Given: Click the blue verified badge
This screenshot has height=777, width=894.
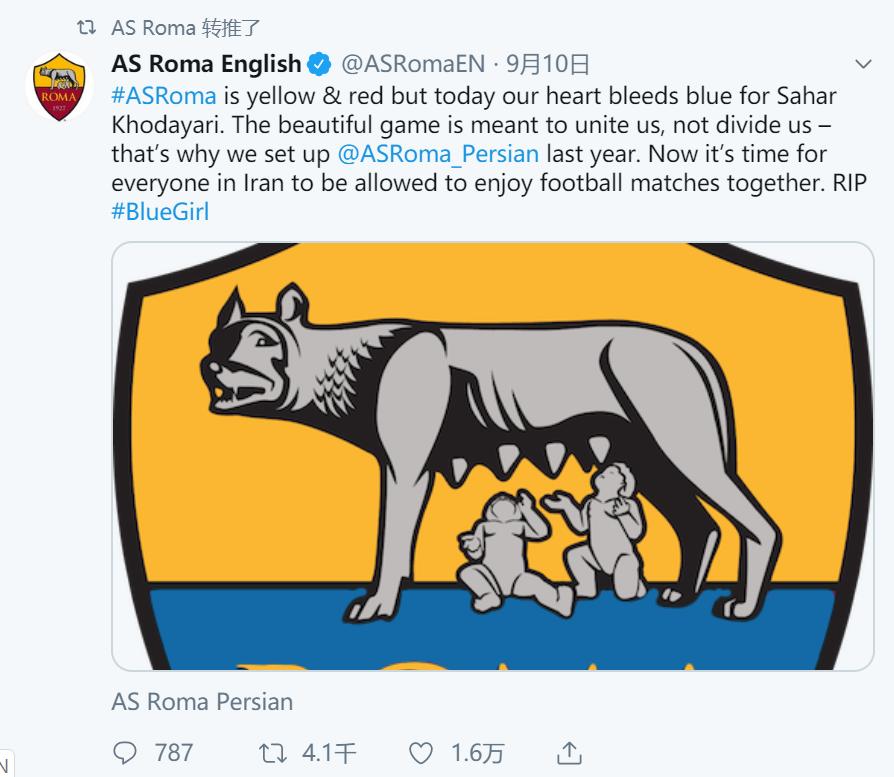Looking at the screenshot, I should point(319,65).
